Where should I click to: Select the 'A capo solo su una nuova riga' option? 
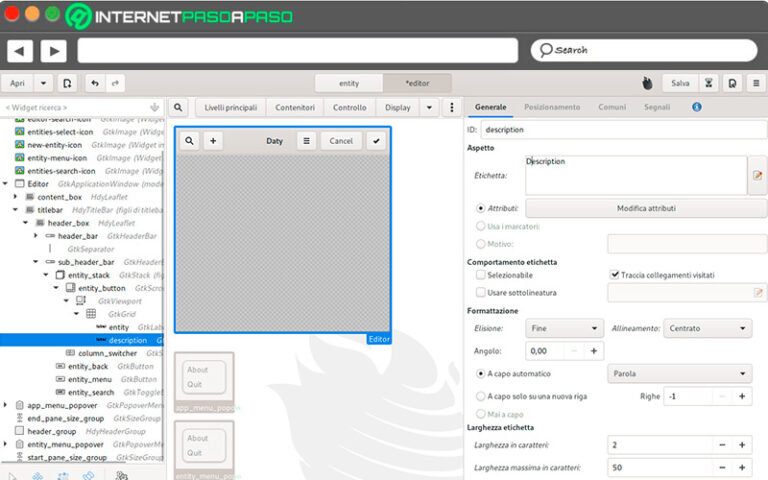pos(481,396)
